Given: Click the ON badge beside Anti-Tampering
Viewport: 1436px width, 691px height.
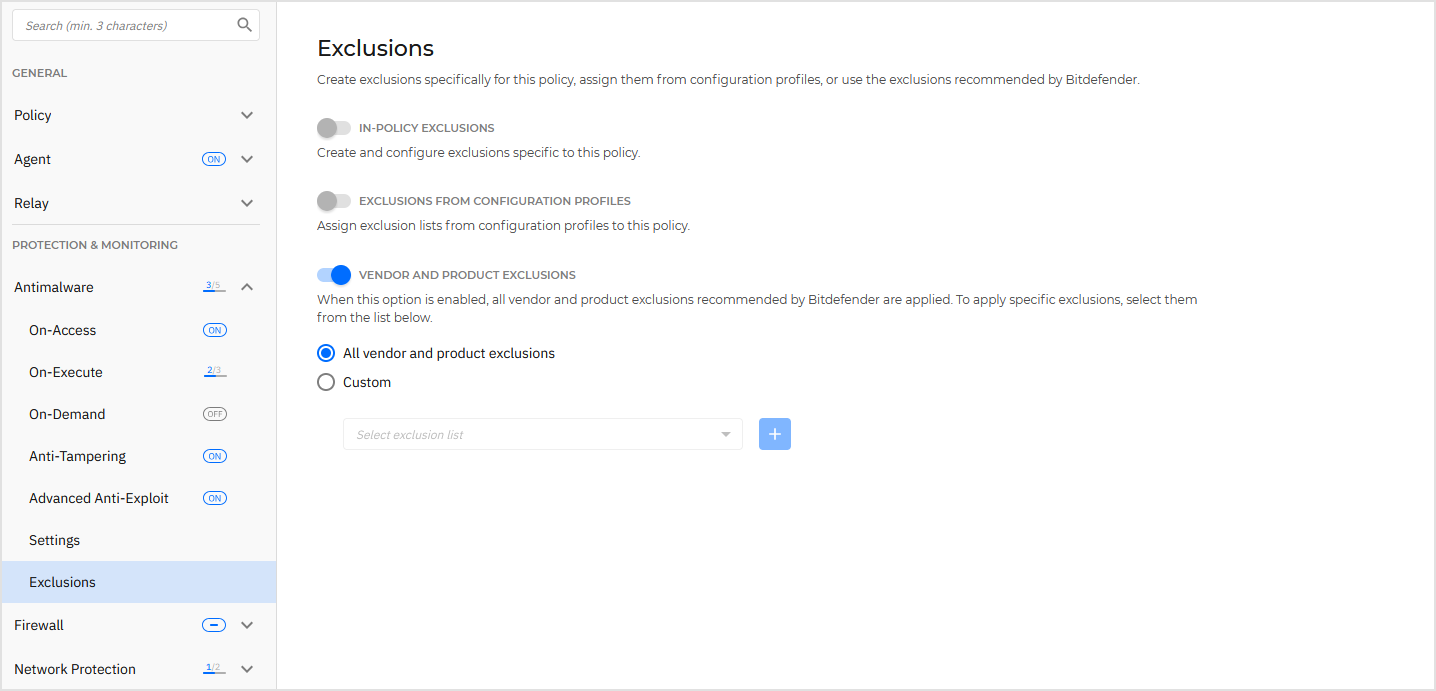Looking at the screenshot, I should 214,455.
